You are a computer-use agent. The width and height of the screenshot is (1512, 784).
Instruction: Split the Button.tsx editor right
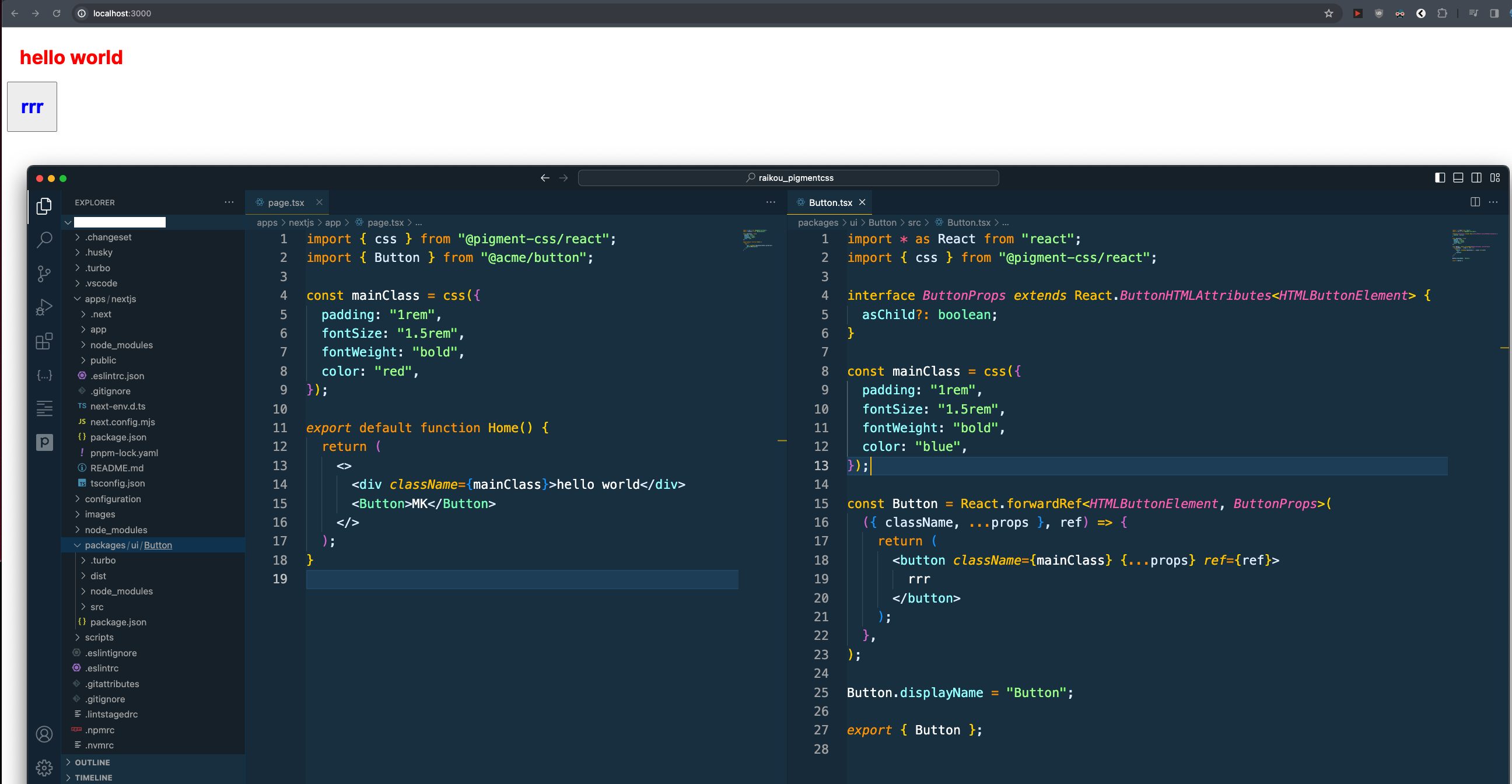click(1475, 202)
